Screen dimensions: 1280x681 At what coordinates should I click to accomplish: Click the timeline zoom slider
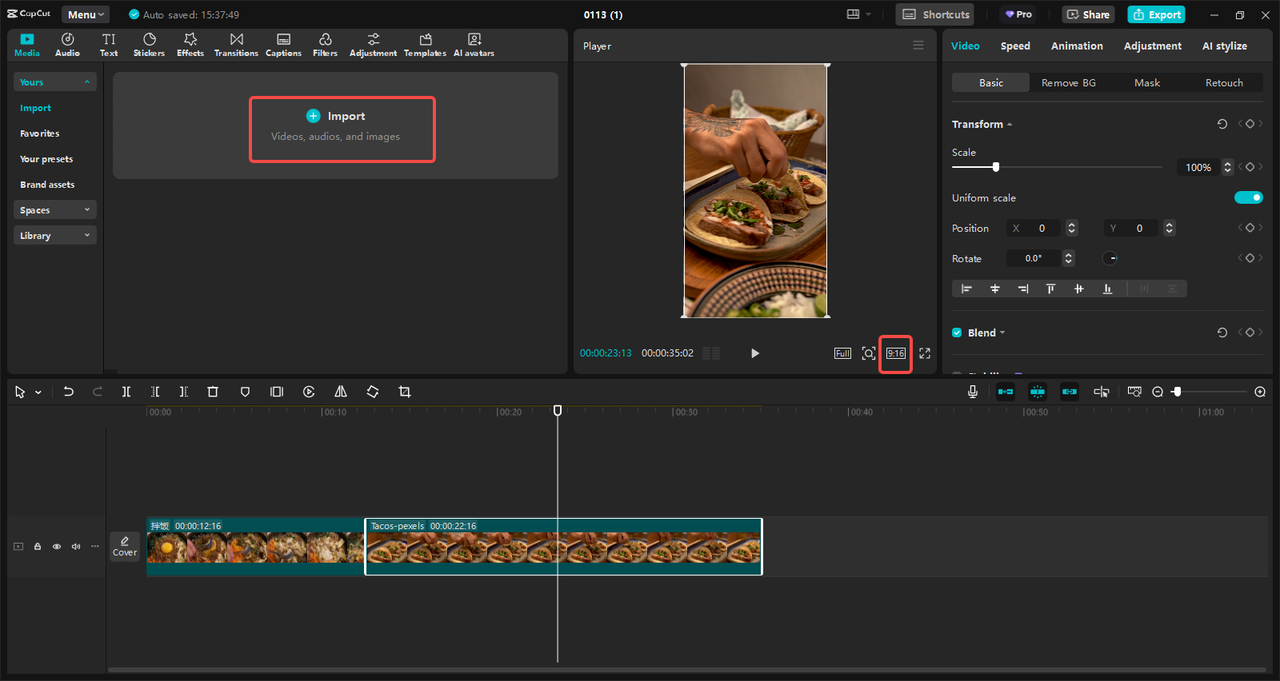1177,392
